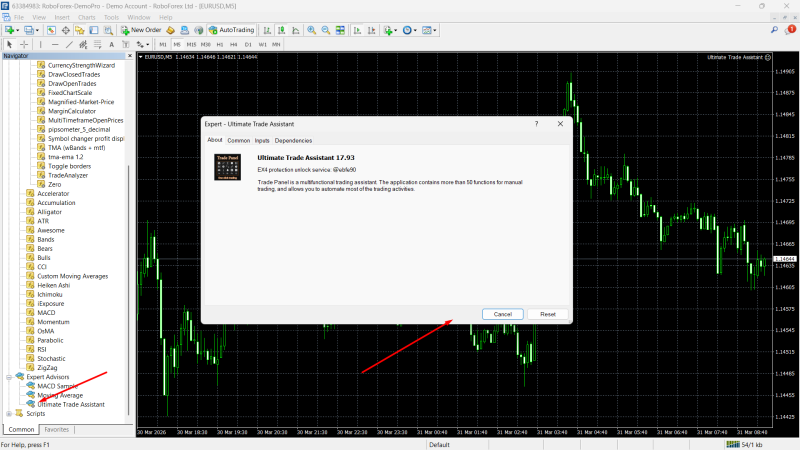800x450 pixels.
Task: Select the CurrencyStrengthWizard indicator
Action: 81,65
